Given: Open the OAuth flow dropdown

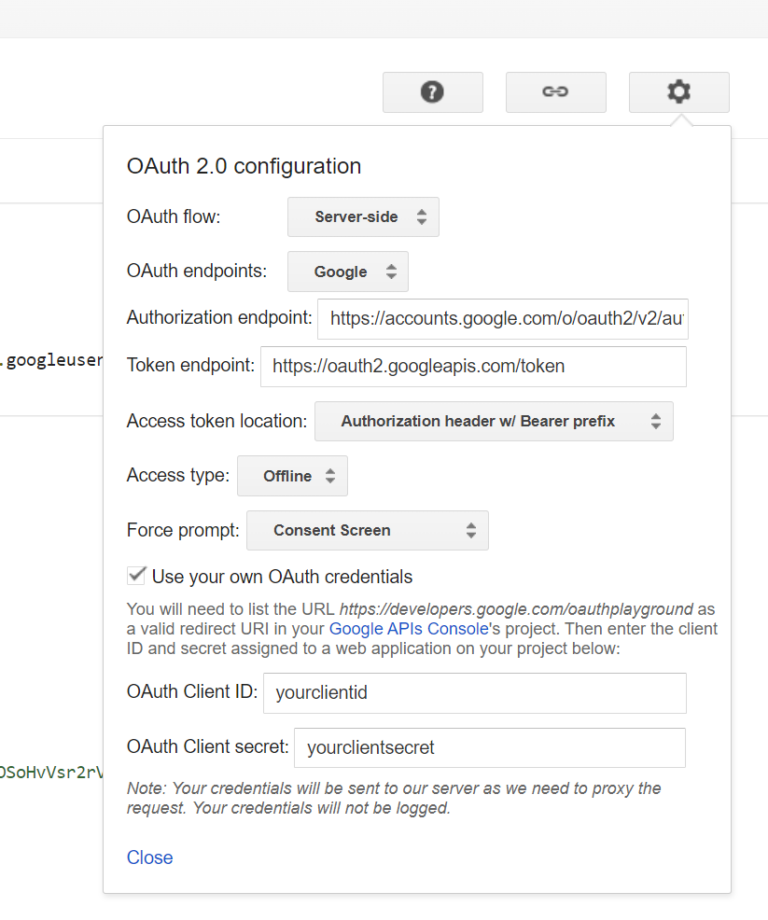Looking at the screenshot, I should tap(362, 217).
